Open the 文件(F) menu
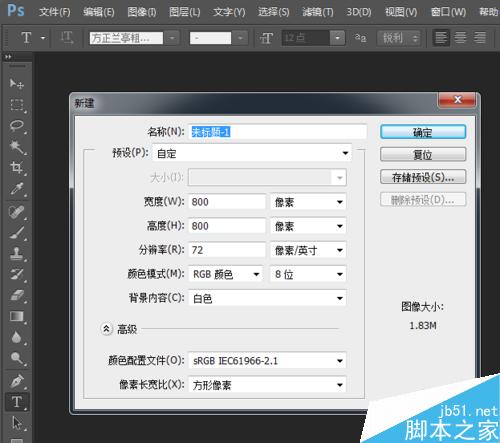This screenshot has width=500, height=443. pyautogui.click(x=55, y=12)
